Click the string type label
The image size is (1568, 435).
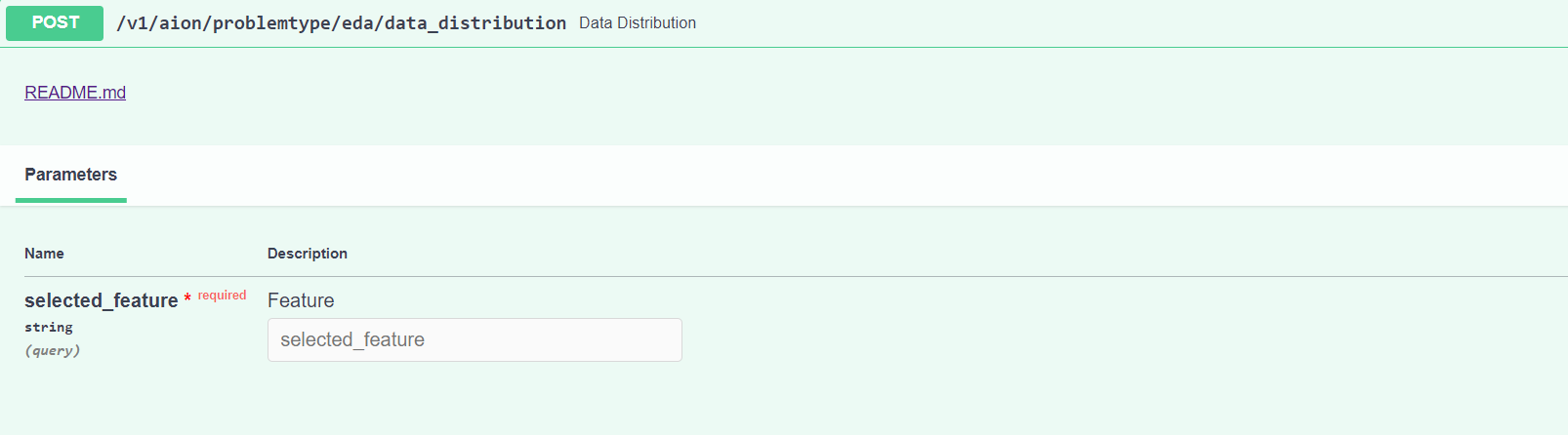pyautogui.click(x=49, y=327)
